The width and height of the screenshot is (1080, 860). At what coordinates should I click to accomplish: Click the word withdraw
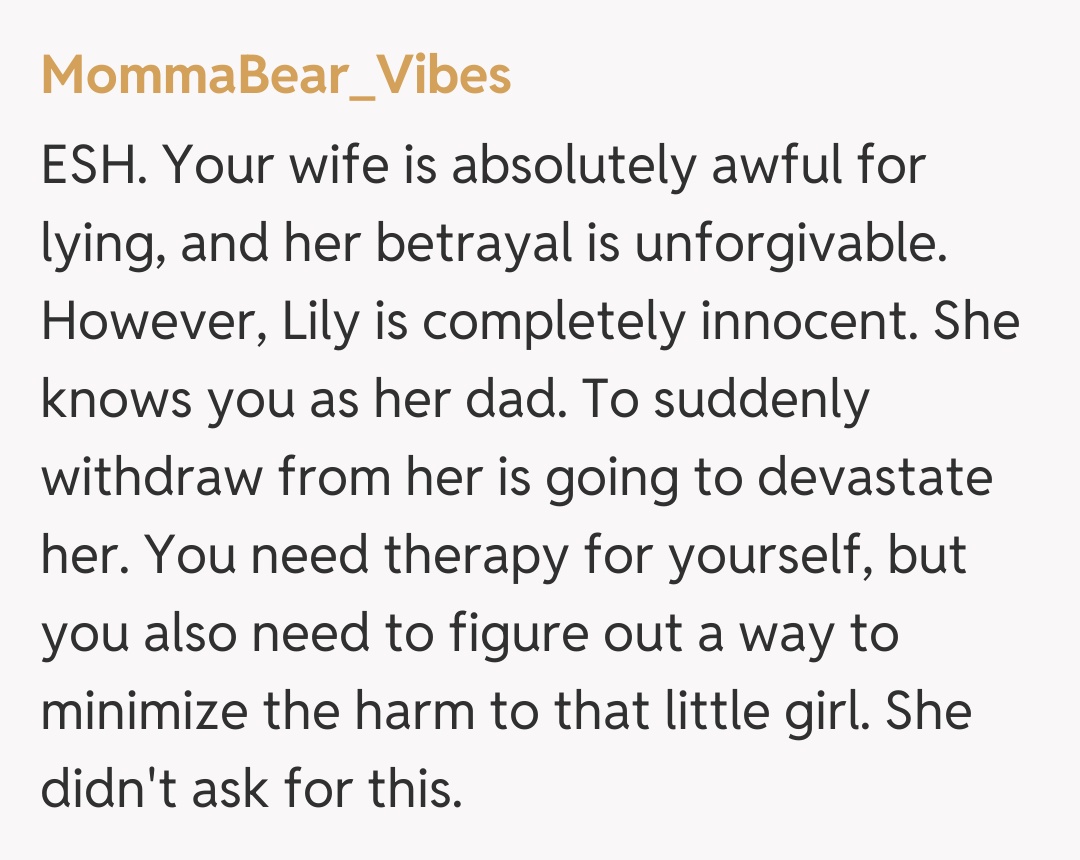coord(151,479)
